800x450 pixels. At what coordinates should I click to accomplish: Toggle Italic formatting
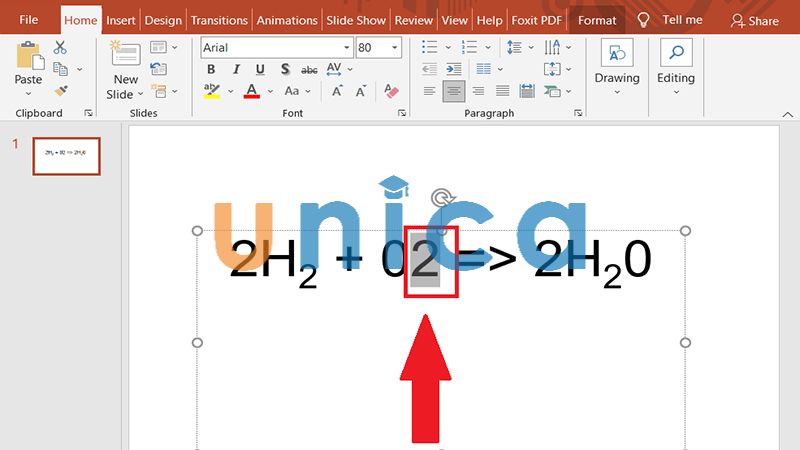pyautogui.click(x=236, y=69)
